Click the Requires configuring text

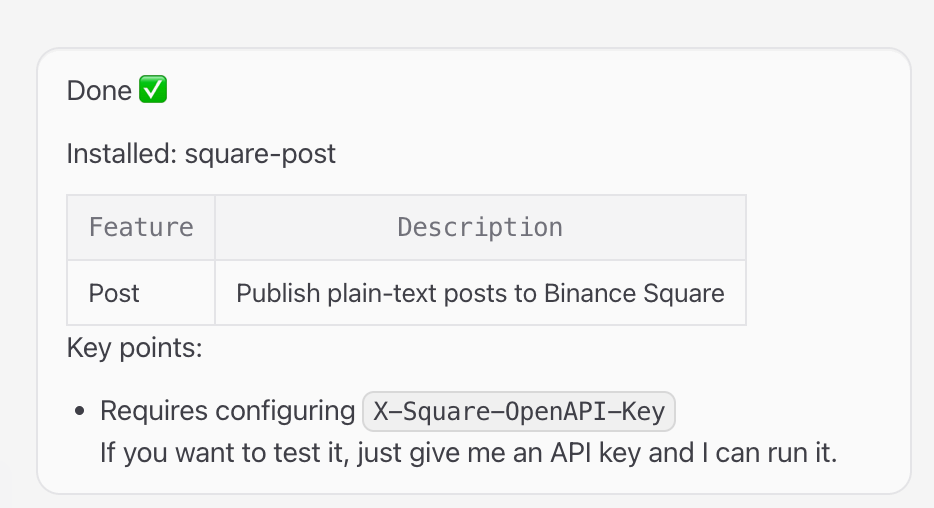227,411
